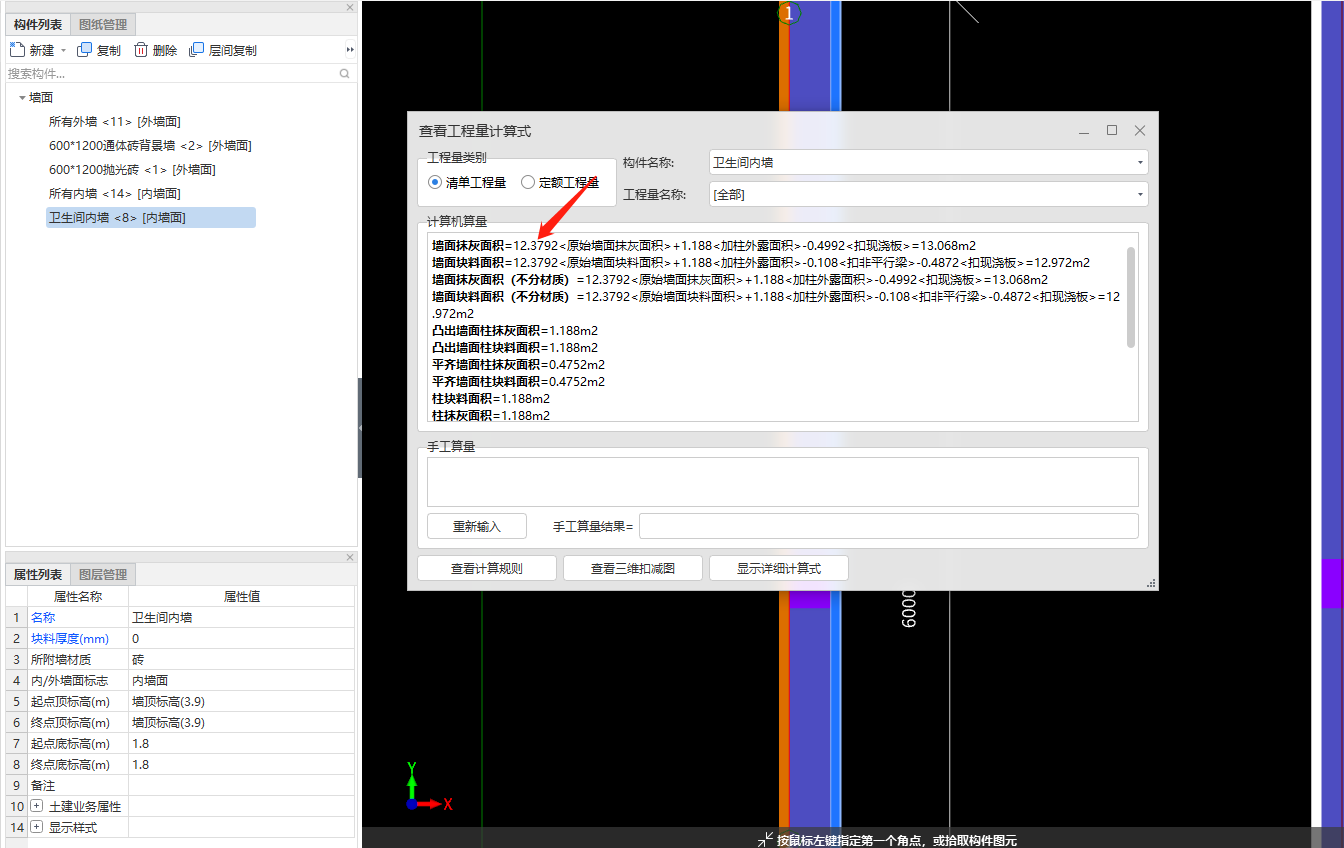Screen dimensions: 1344x848
Task: Close the 构件列表 panel with X
Action: (350, 7)
